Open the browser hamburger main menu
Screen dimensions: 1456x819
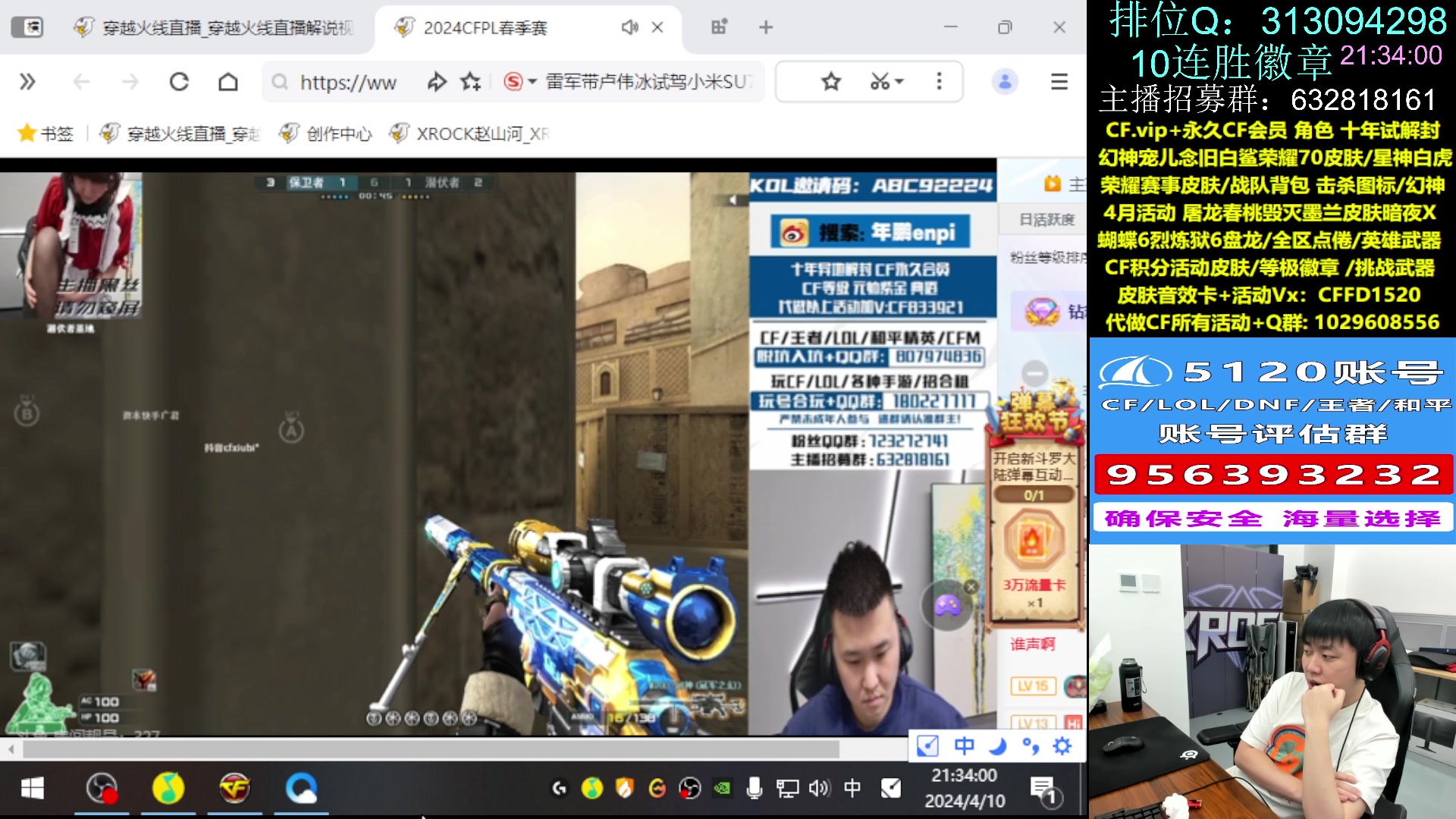pyautogui.click(x=1059, y=82)
